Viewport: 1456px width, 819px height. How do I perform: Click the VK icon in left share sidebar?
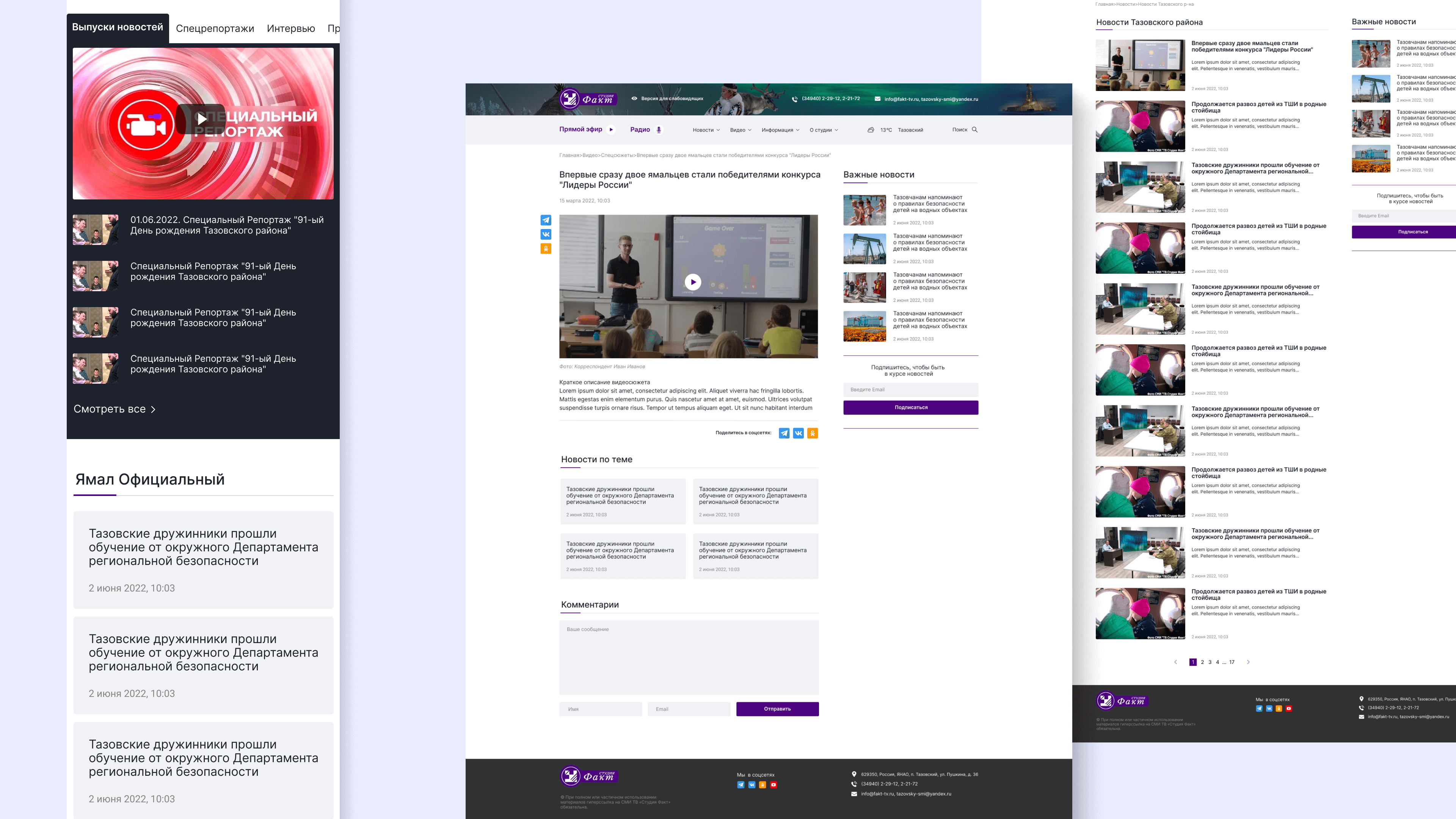tap(546, 234)
